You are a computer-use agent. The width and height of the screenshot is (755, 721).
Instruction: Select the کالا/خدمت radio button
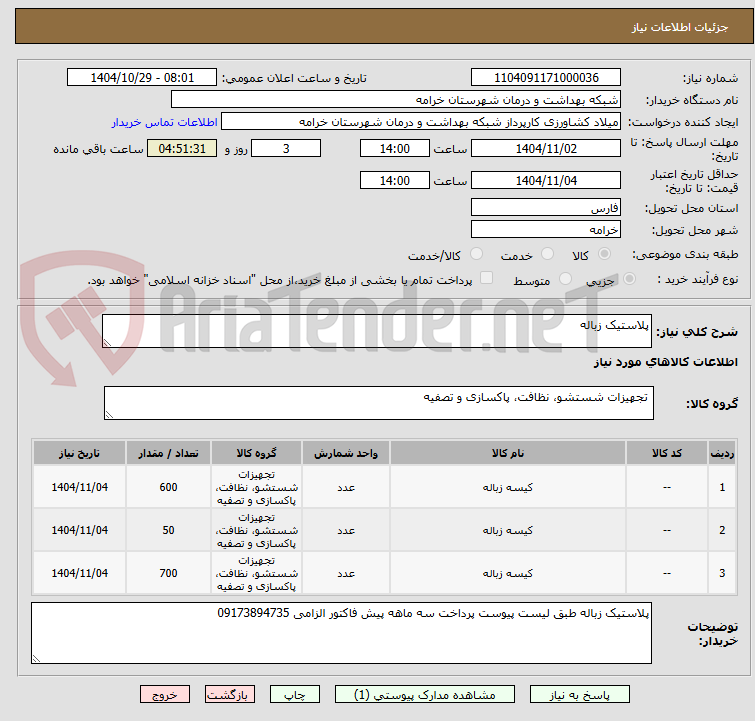[476, 254]
